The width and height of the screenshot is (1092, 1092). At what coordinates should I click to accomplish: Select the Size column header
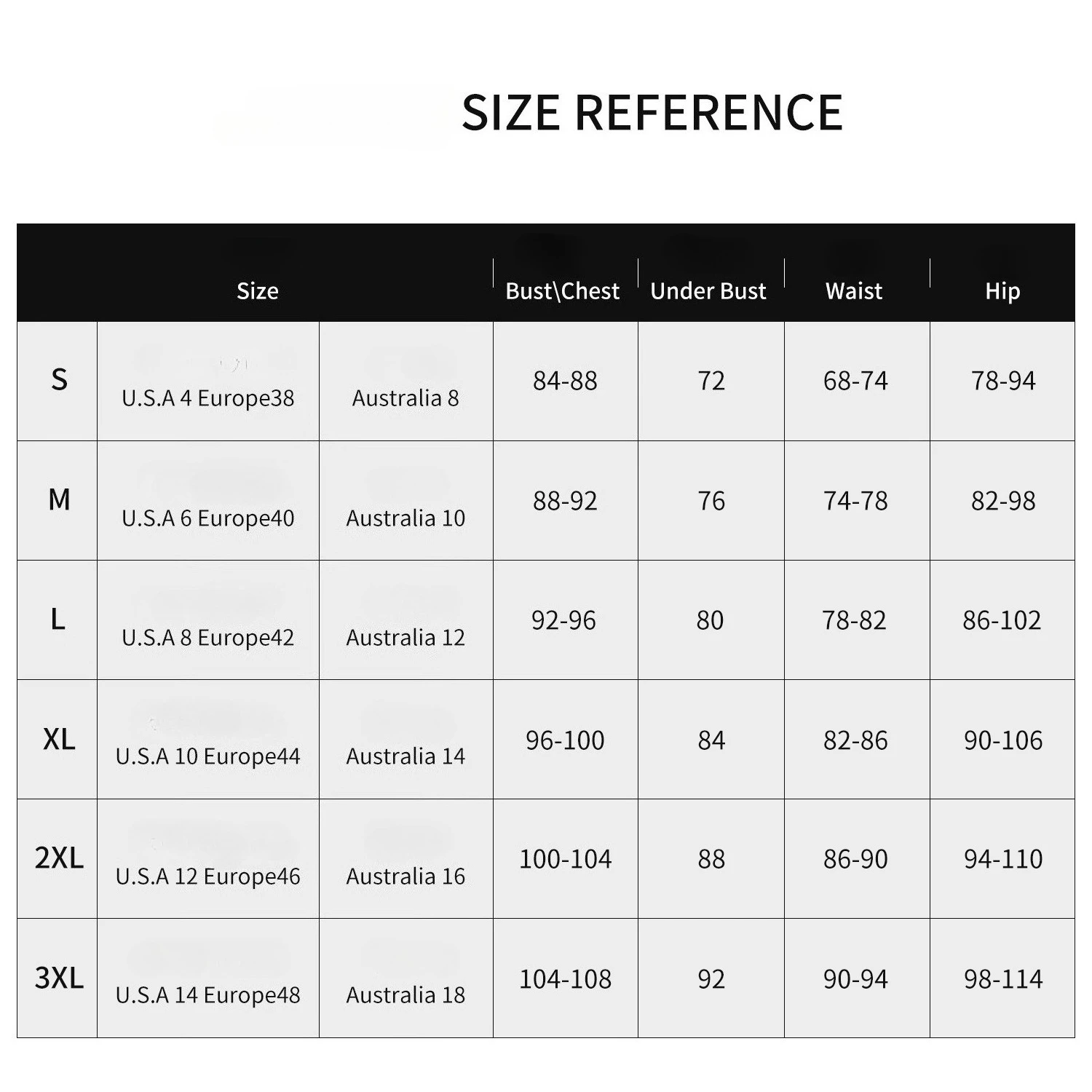(x=258, y=291)
